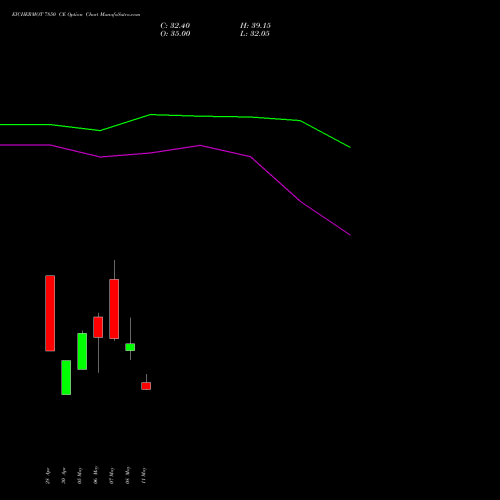Click the tall red candle for 07 May
Image resolution: width=500 pixels, height=500 pixels.
[114, 309]
